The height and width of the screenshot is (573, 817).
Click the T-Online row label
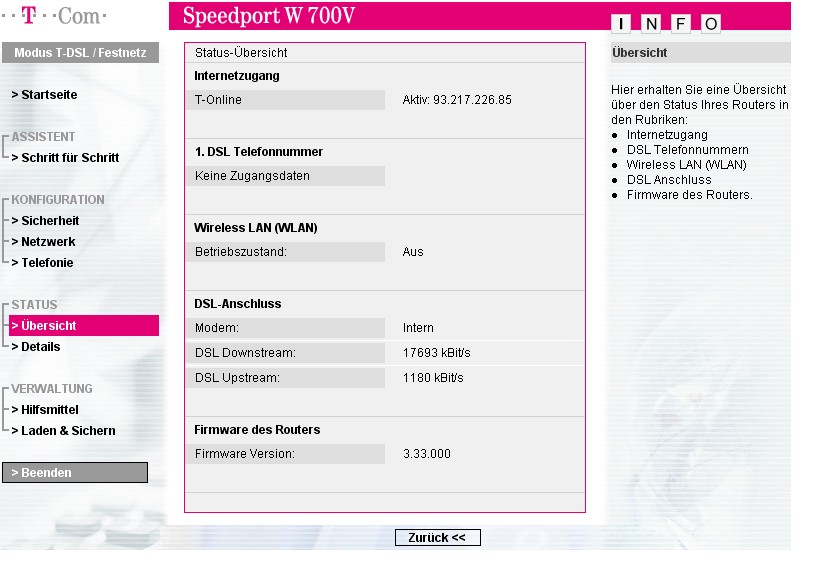tap(218, 99)
